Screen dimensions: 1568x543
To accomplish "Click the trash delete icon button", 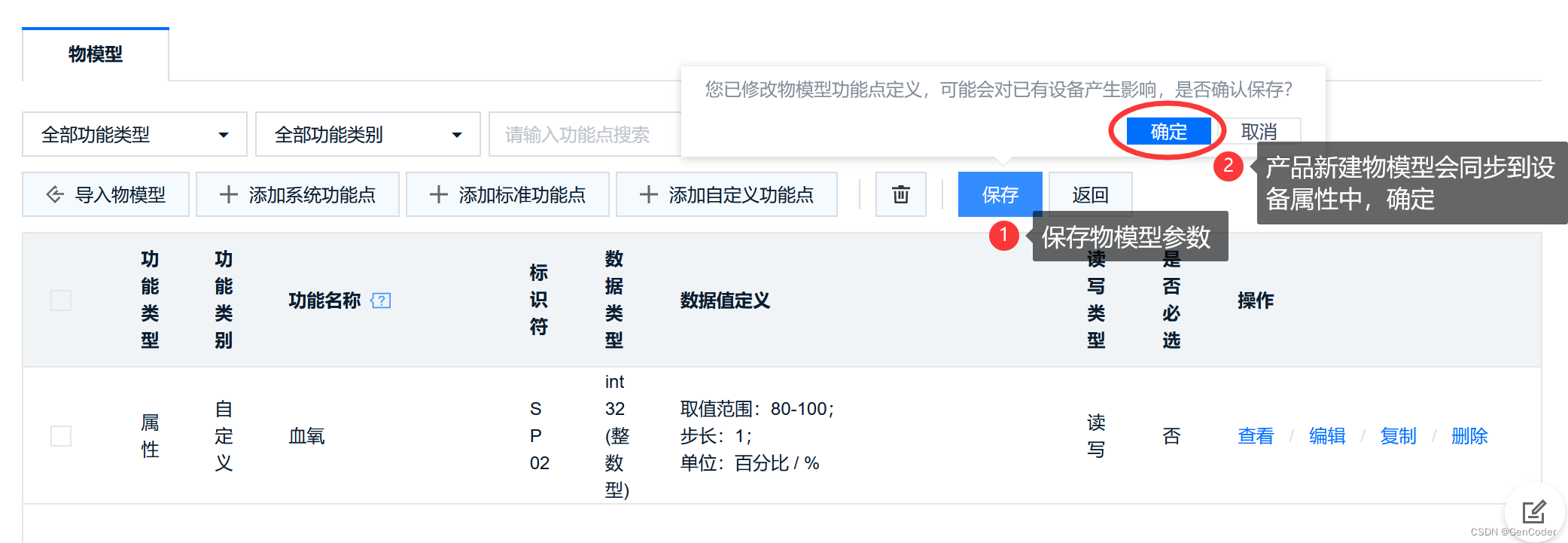I will tap(900, 194).
